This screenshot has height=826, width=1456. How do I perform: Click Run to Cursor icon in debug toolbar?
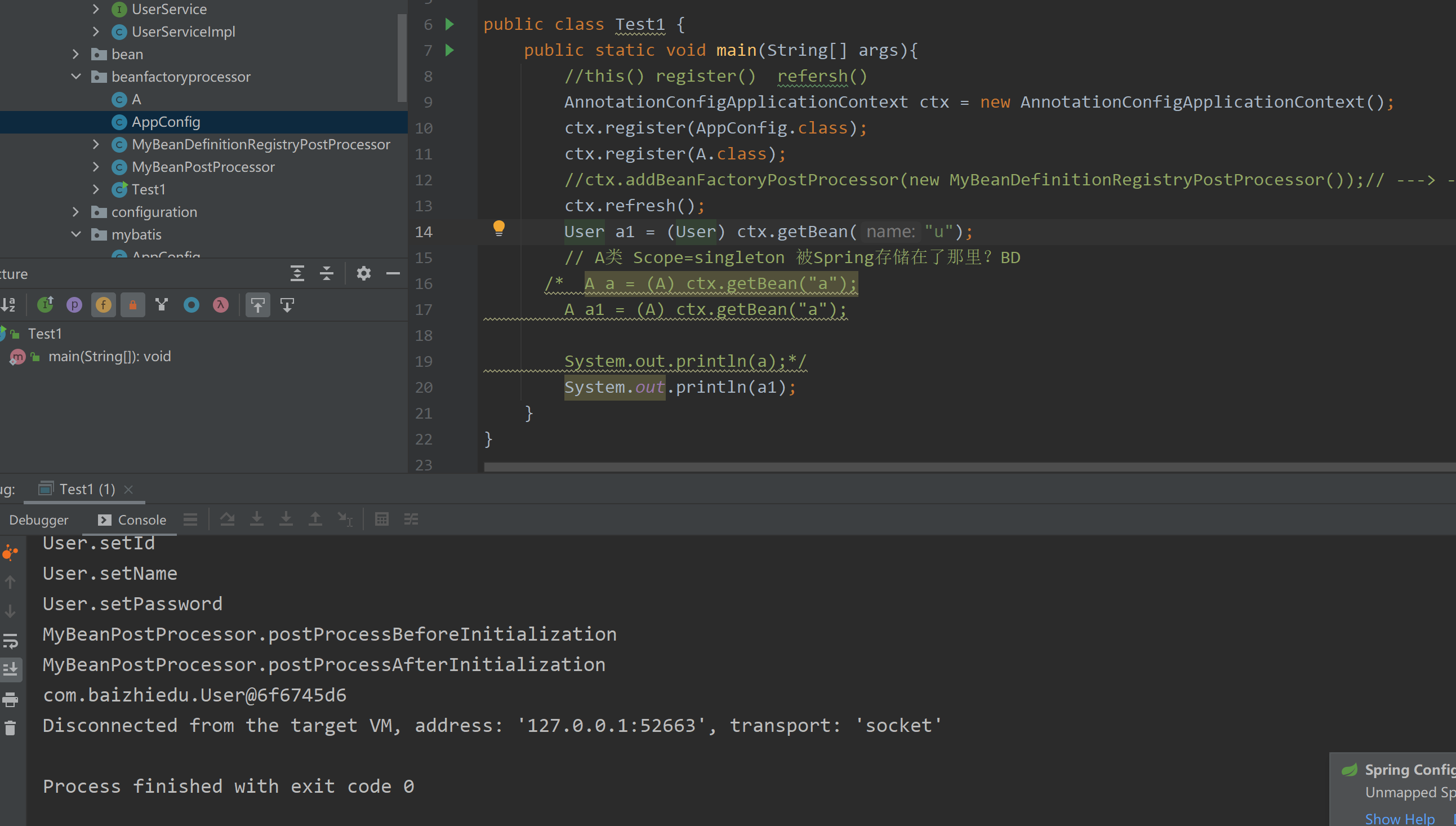tap(345, 519)
